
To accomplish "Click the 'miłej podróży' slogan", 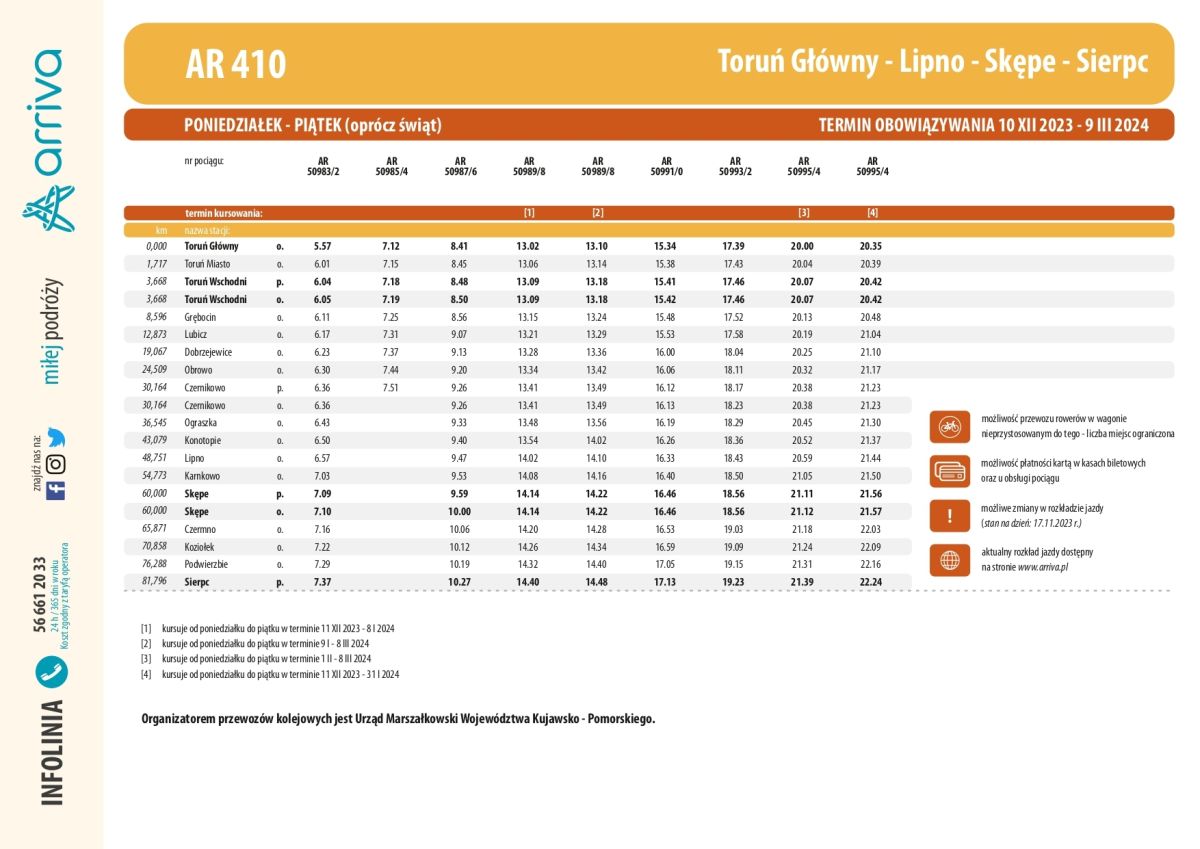I will [x=52, y=331].
